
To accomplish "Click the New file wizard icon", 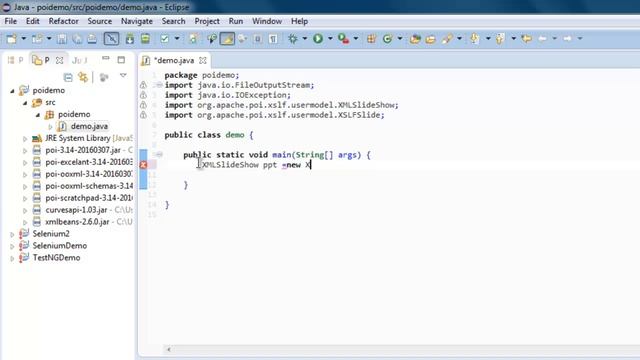I will [11, 39].
